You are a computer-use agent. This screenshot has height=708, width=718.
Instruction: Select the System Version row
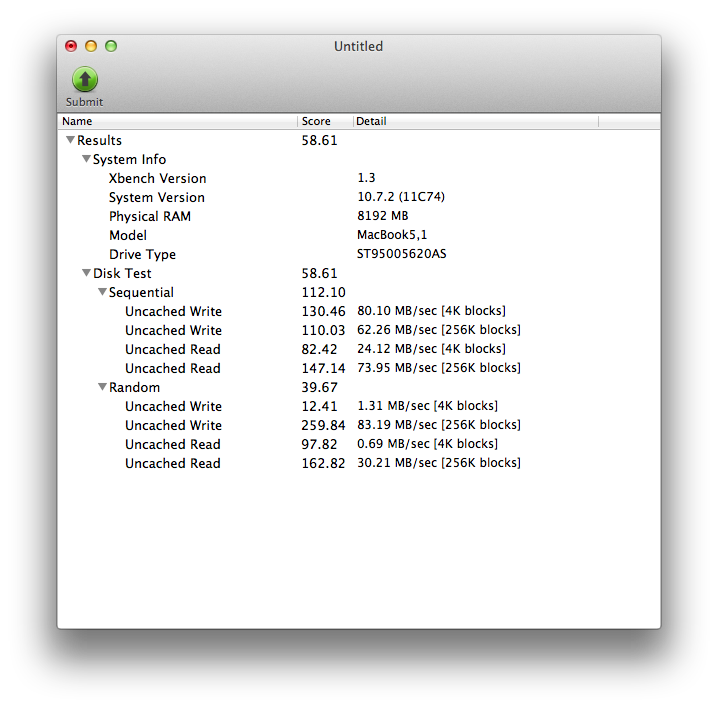click(359, 197)
